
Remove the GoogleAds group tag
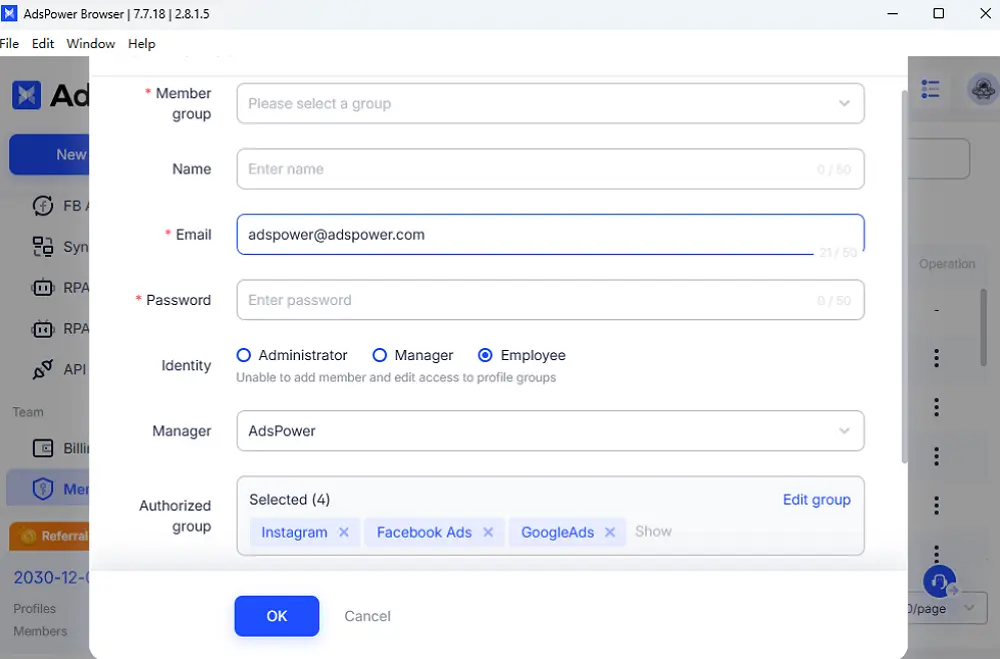pos(610,532)
